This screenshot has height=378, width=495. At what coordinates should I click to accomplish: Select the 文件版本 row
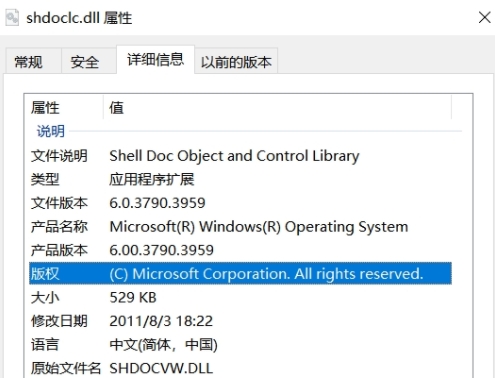[240, 203]
